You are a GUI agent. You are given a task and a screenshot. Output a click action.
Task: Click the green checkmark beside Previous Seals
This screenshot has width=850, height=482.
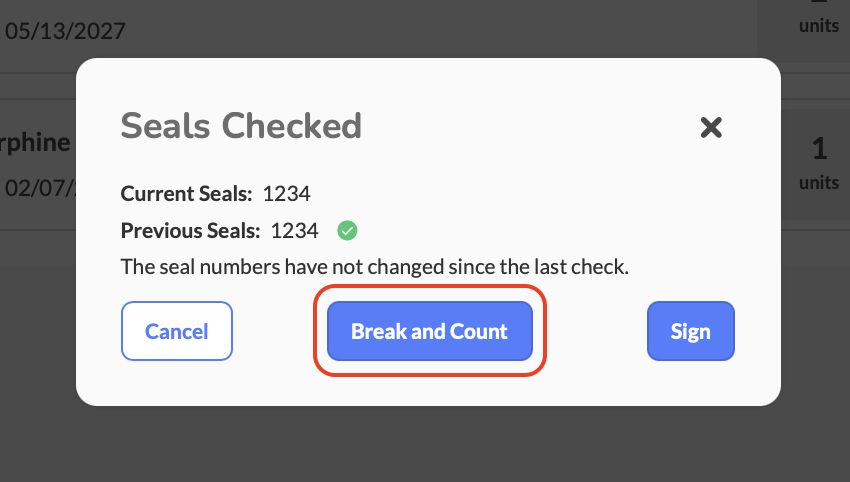347,231
